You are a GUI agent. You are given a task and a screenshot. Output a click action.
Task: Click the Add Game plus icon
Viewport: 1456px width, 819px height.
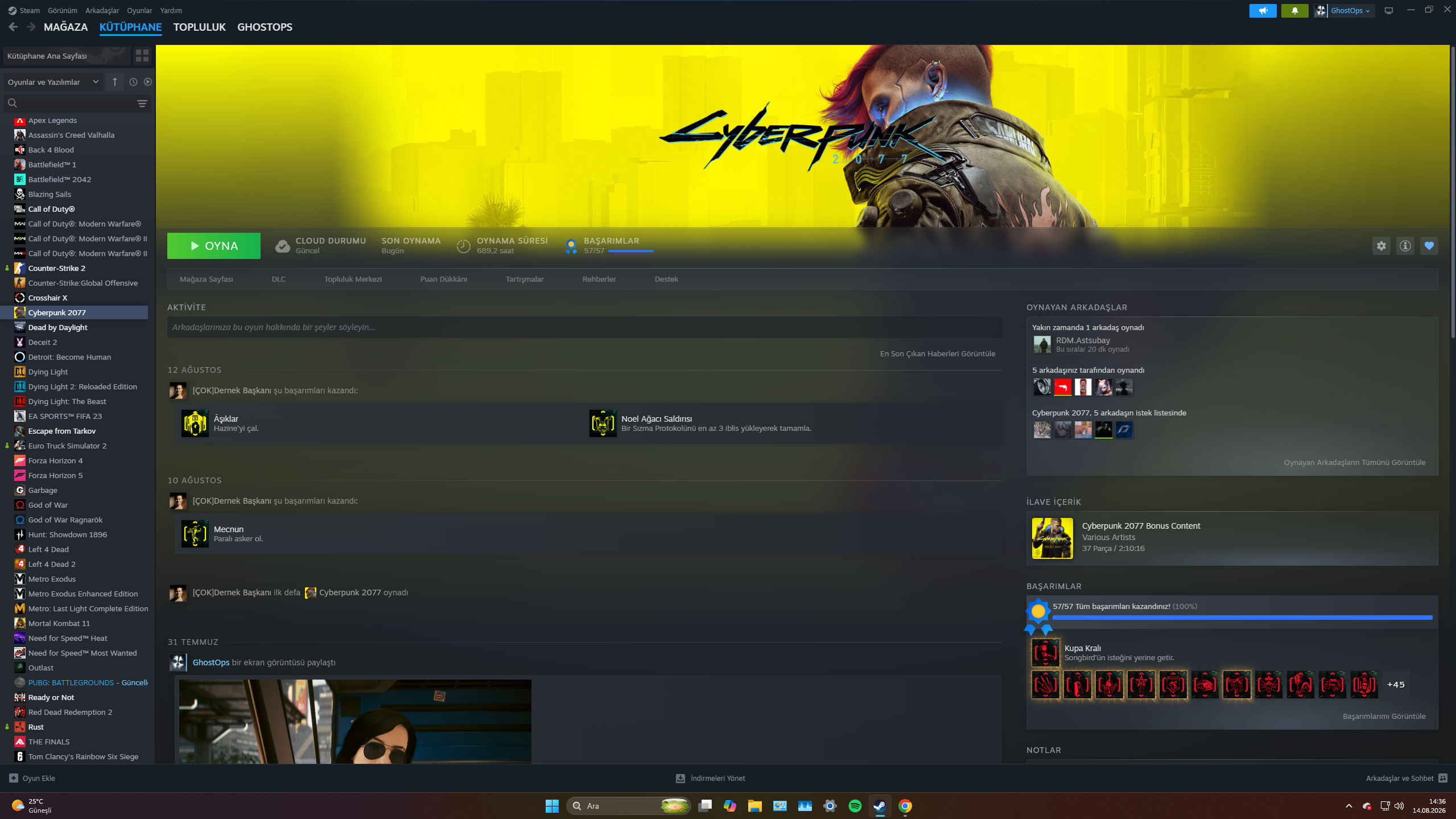[x=14, y=778]
